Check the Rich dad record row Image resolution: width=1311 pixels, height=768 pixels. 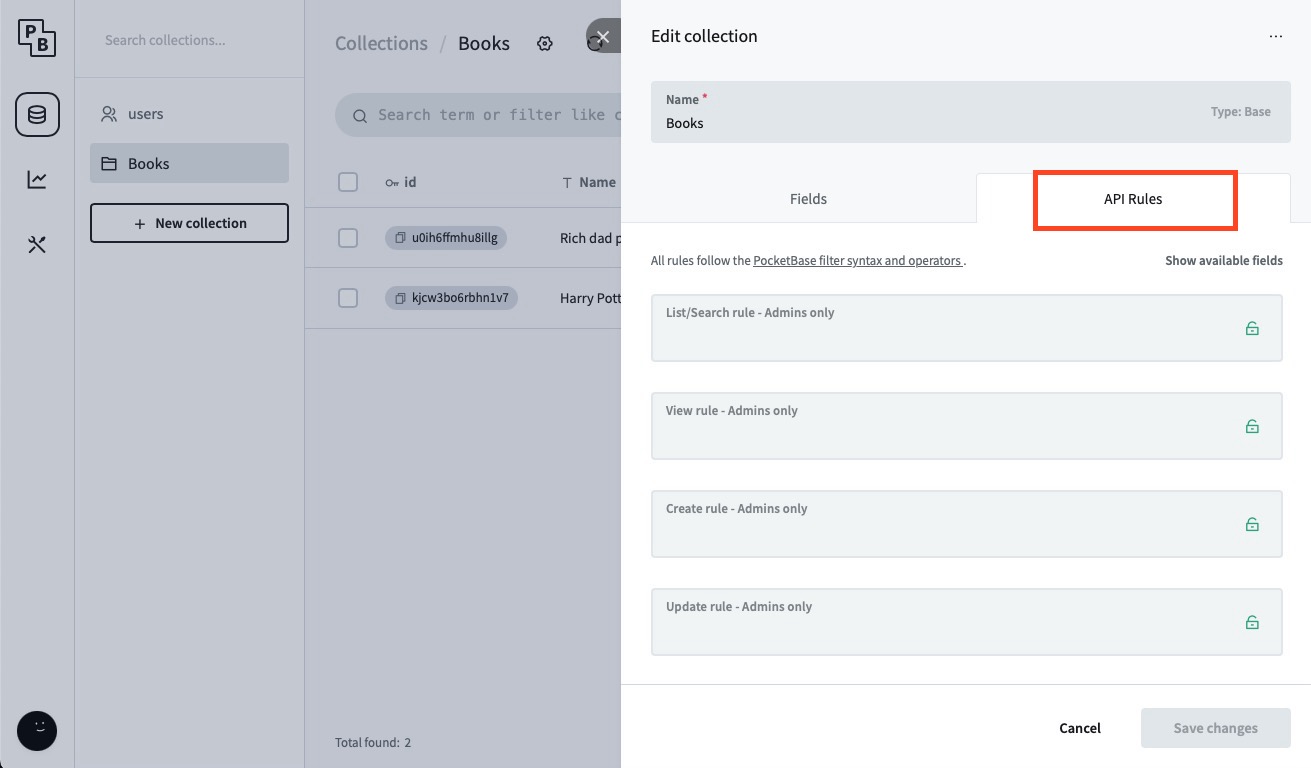point(348,238)
